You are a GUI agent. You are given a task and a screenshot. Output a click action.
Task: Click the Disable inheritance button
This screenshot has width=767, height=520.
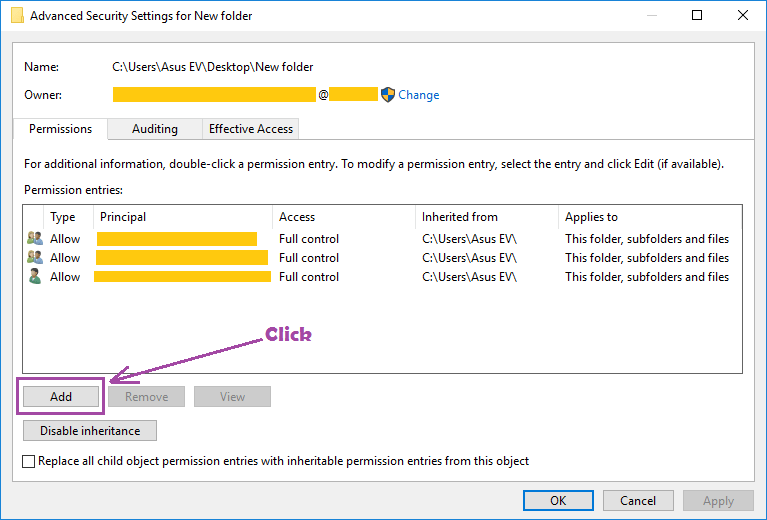coord(90,431)
